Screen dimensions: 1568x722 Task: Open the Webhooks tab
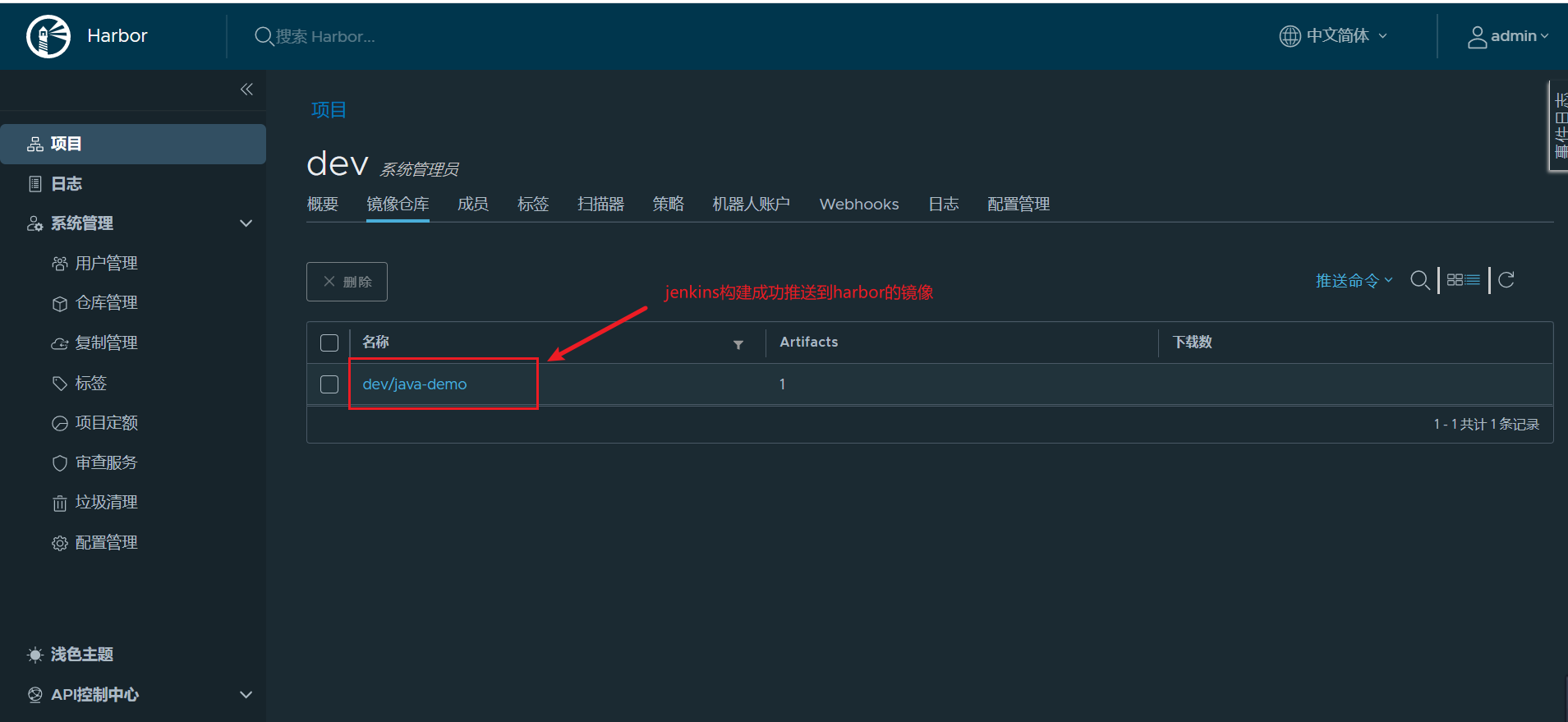859,204
